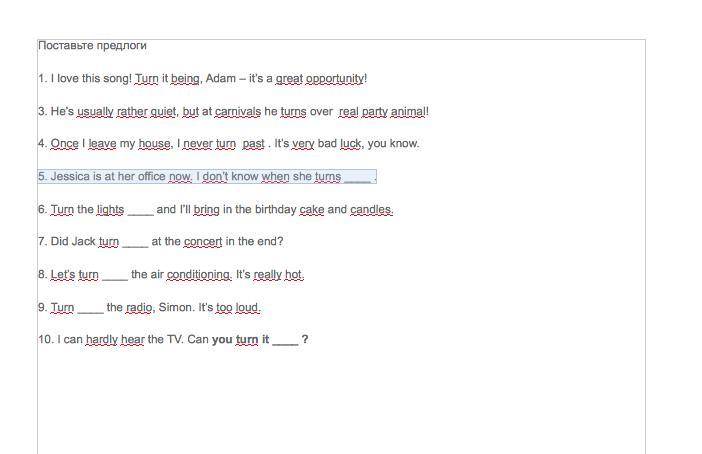This screenshot has width=702, height=454.
Task: Click the blank in sentence 10 about the TV
Action: (285, 341)
